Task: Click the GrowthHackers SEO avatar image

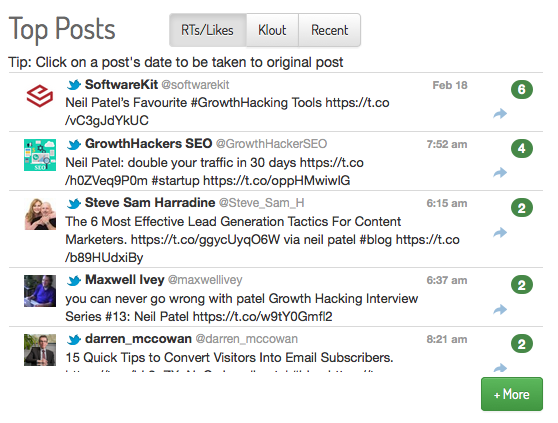Action: [40, 155]
